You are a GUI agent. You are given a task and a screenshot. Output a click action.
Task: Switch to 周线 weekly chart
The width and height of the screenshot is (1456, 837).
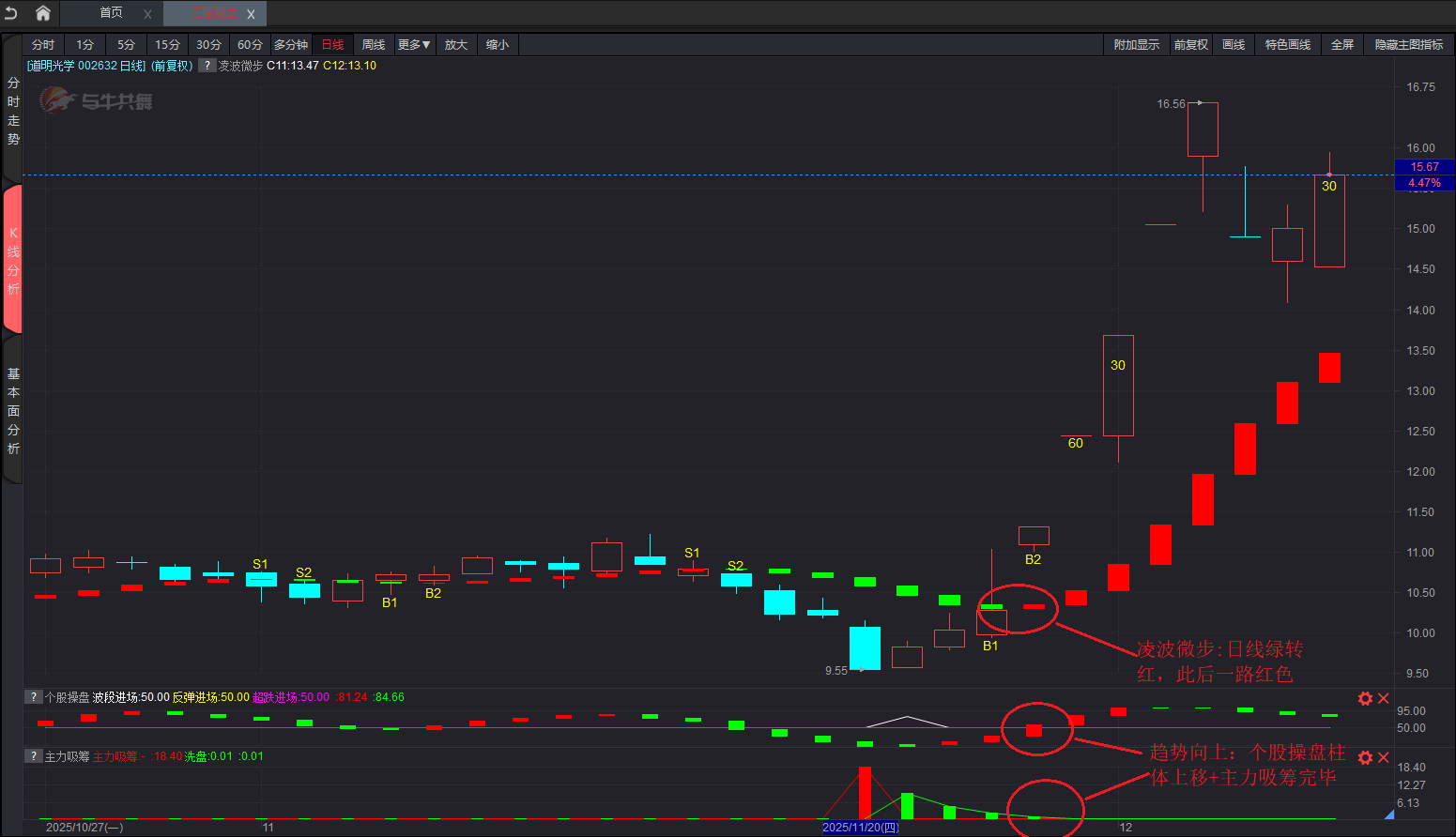pos(374,45)
